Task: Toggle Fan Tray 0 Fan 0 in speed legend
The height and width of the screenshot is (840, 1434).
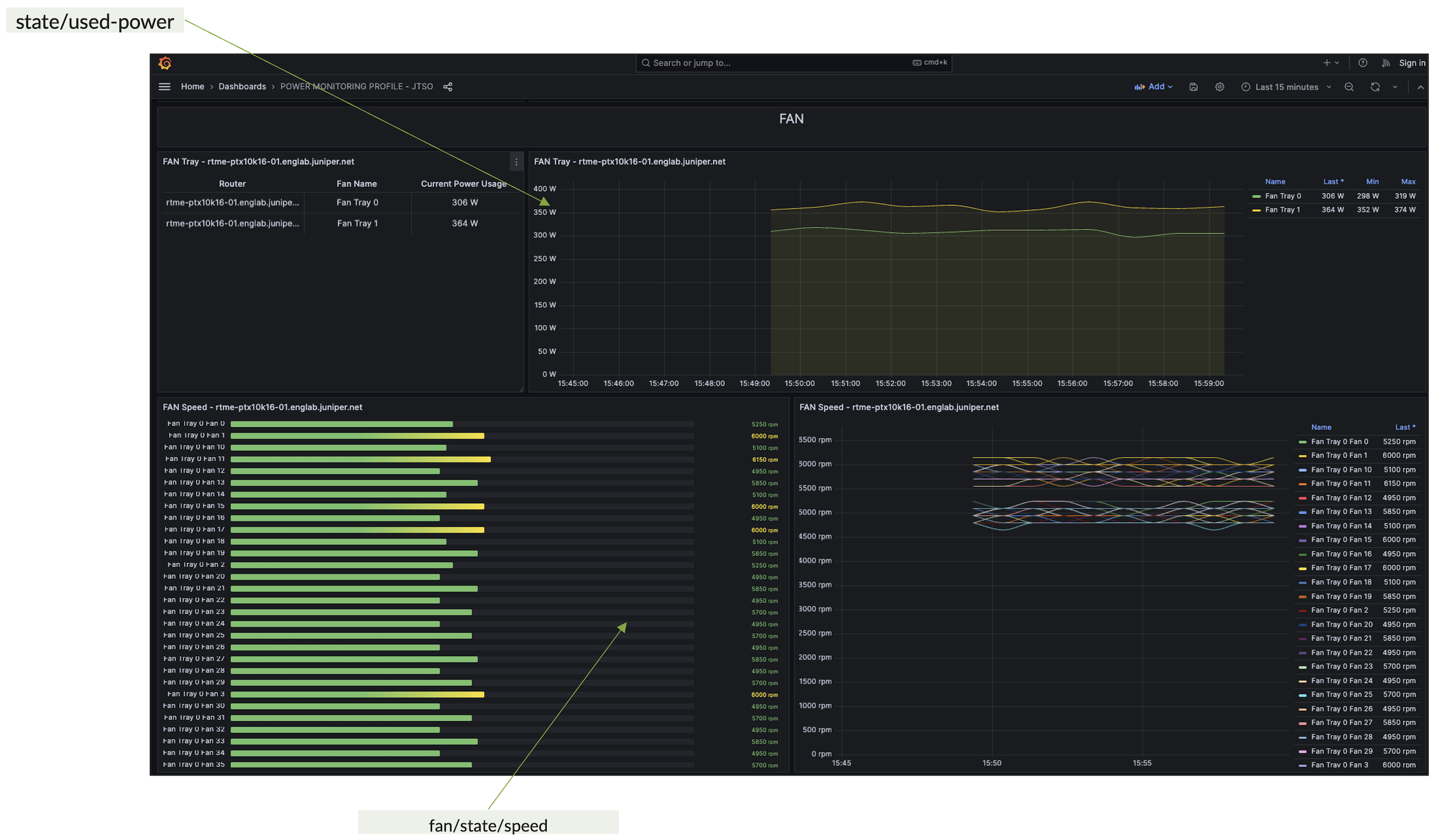Action: point(1339,442)
